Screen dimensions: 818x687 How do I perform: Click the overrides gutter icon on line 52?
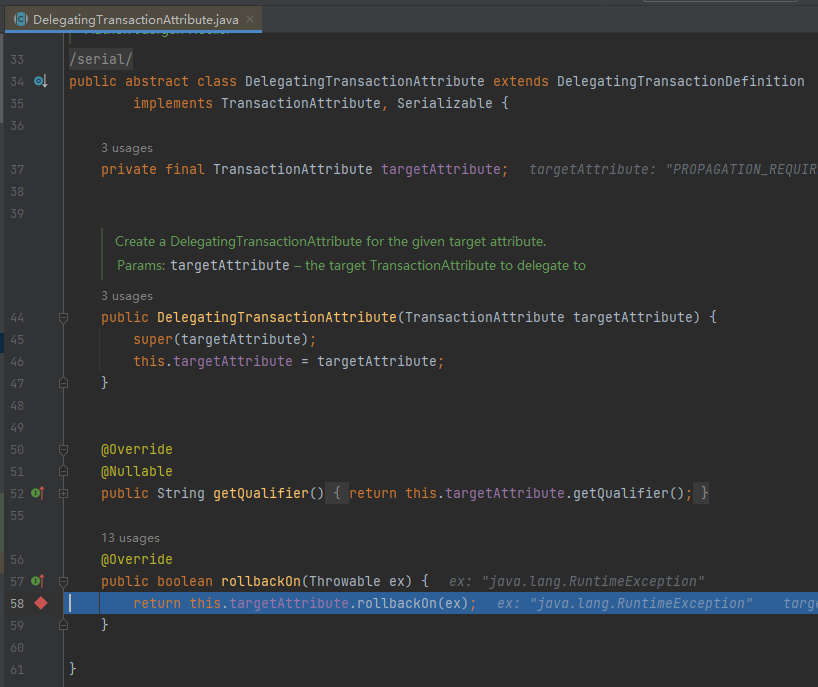(x=38, y=493)
